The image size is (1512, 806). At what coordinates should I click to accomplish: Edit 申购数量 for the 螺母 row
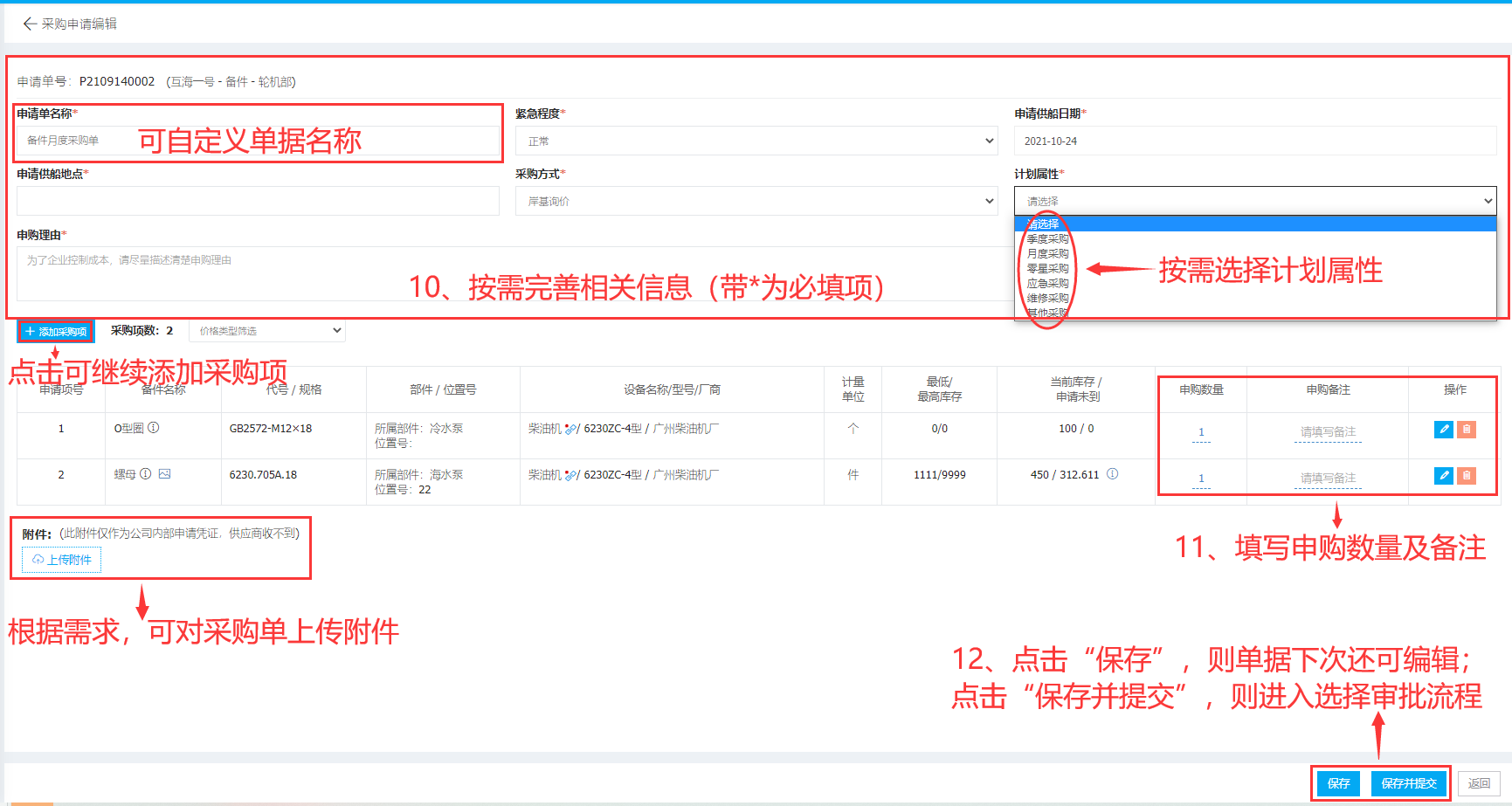1201,479
